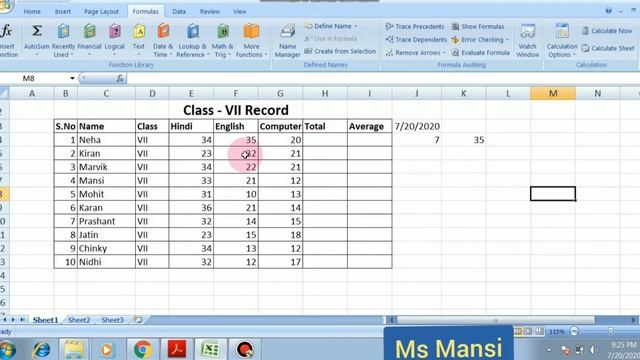Expand the Name Box dropdown arrow

tap(72, 78)
